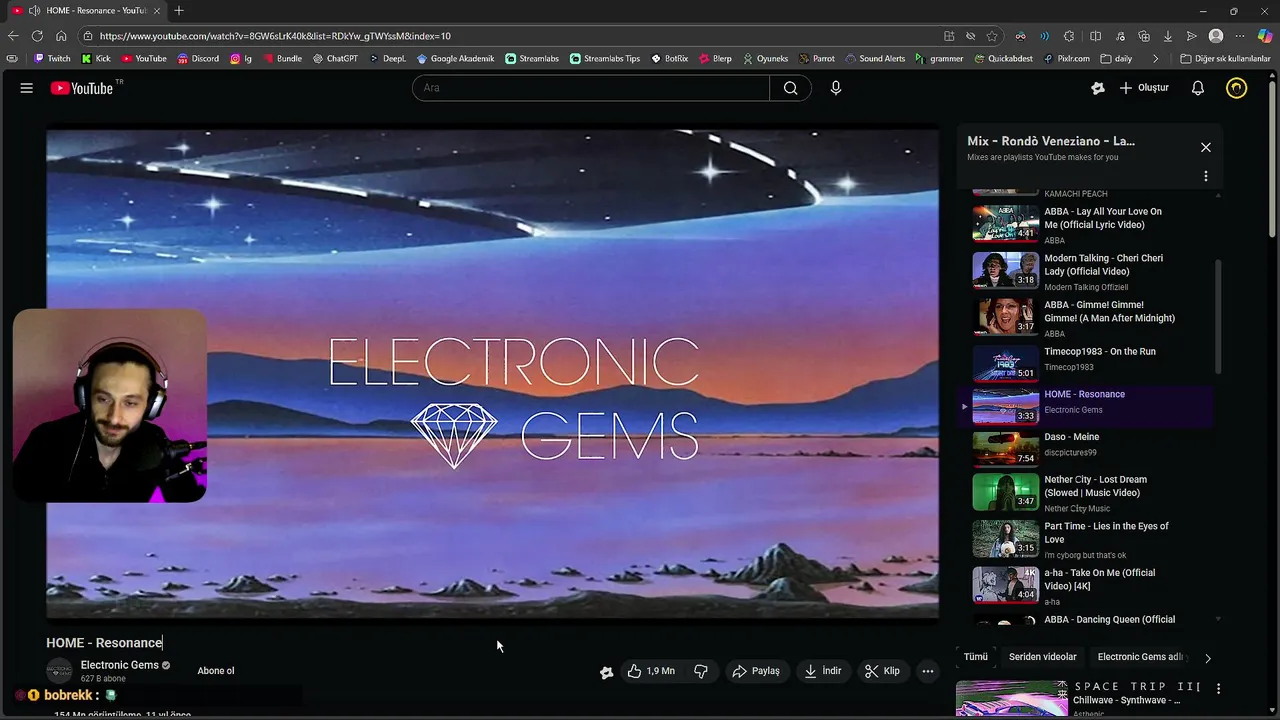The height and width of the screenshot is (720, 1280).
Task: Open the YouTube bookmark in the bookmarks bar
Action: pos(144,59)
